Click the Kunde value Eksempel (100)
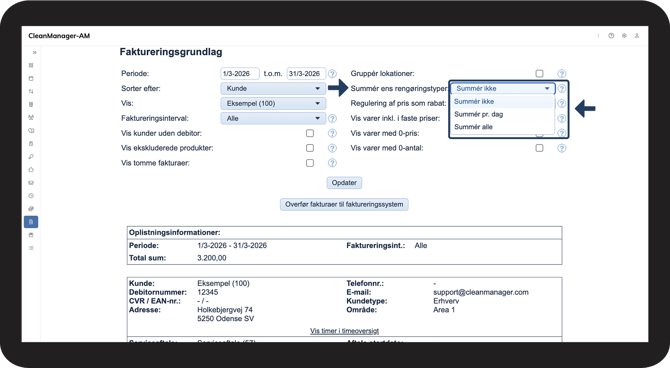The image size is (670, 368). [x=223, y=283]
